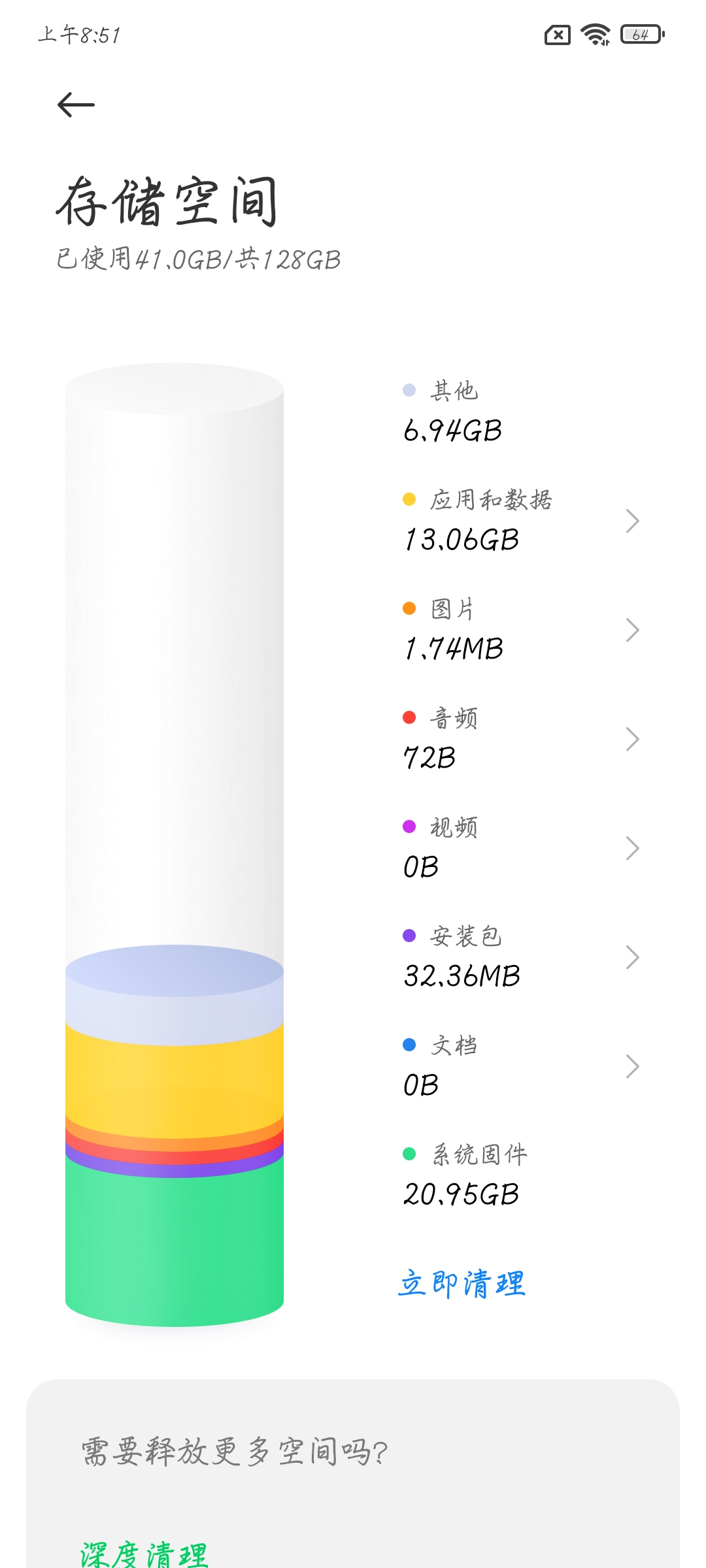706x1568 pixels.
Task: Open 音频 chevron arrow
Action: tap(631, 739)
